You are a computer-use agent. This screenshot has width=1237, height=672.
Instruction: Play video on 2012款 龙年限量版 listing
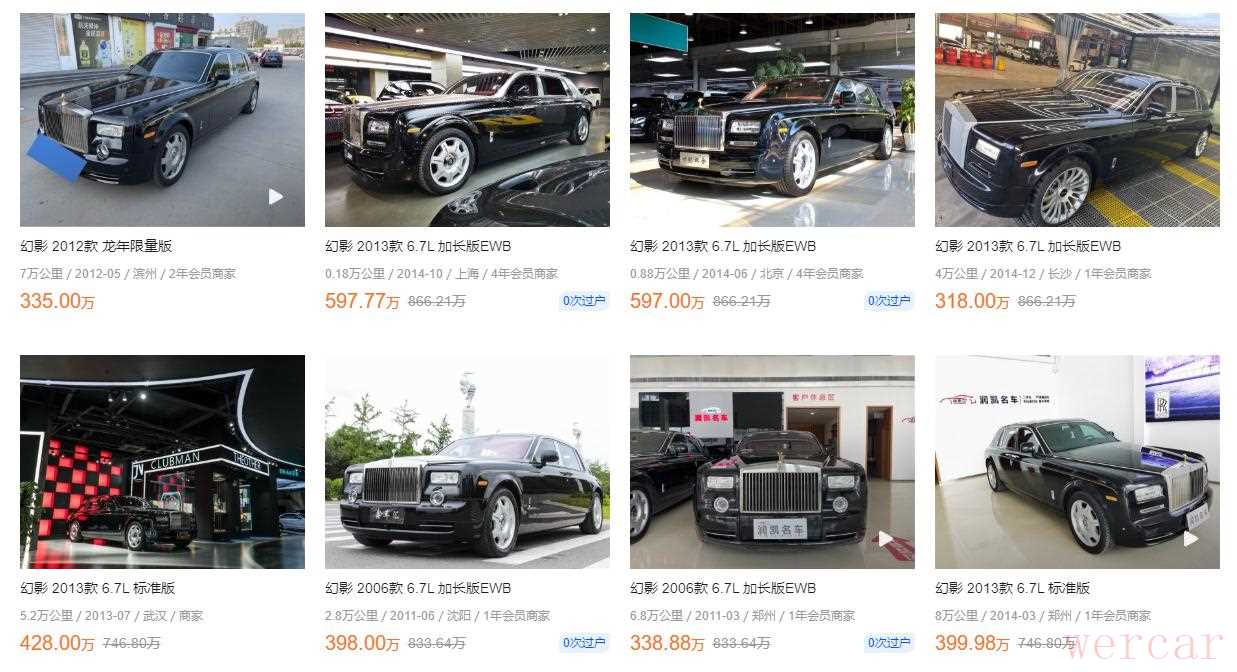point(276,197)
